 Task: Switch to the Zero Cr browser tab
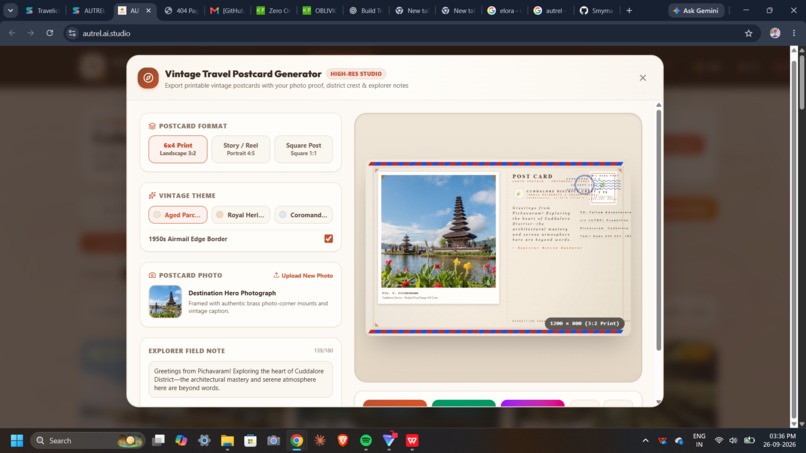(x=273, y=10)
